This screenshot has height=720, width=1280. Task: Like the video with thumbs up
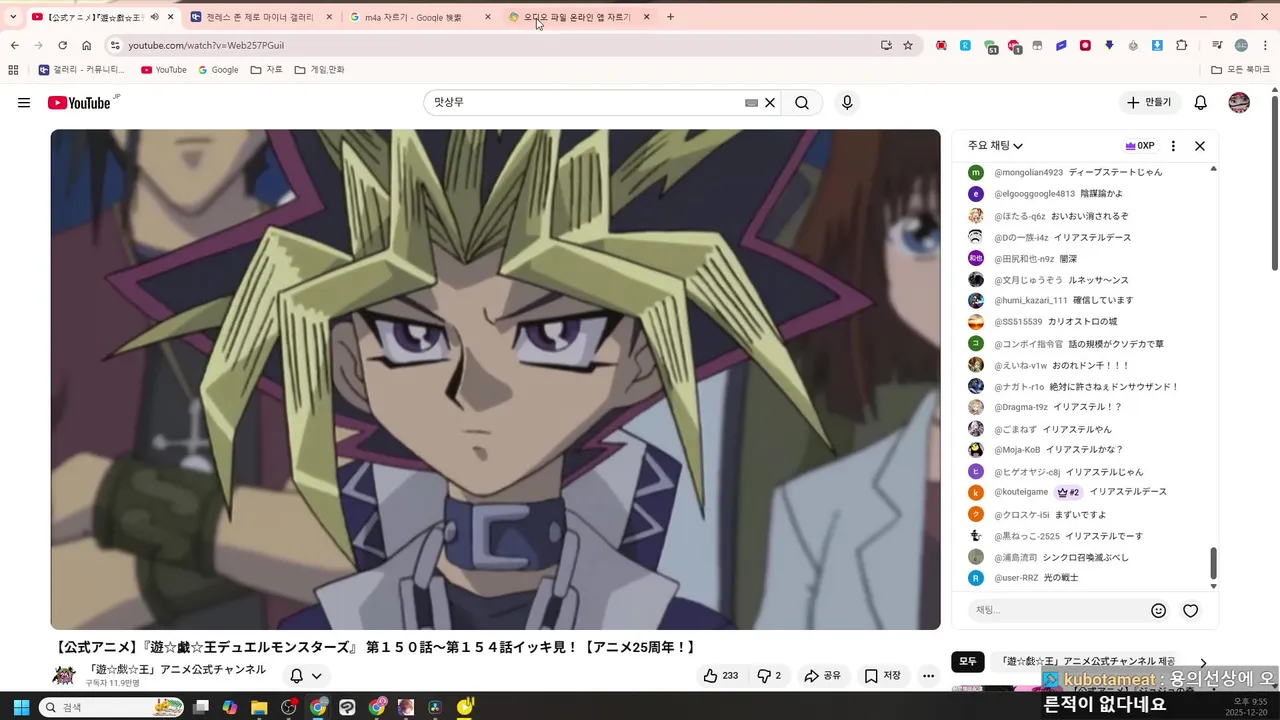(x=720, y=676)
